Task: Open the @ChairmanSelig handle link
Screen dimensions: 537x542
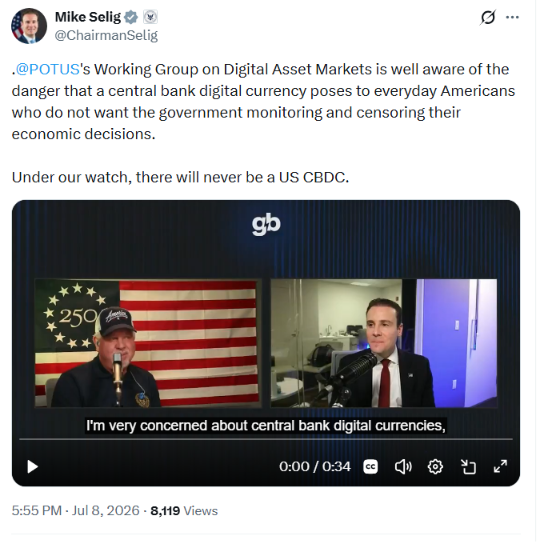Action: [x=106, y=35]
